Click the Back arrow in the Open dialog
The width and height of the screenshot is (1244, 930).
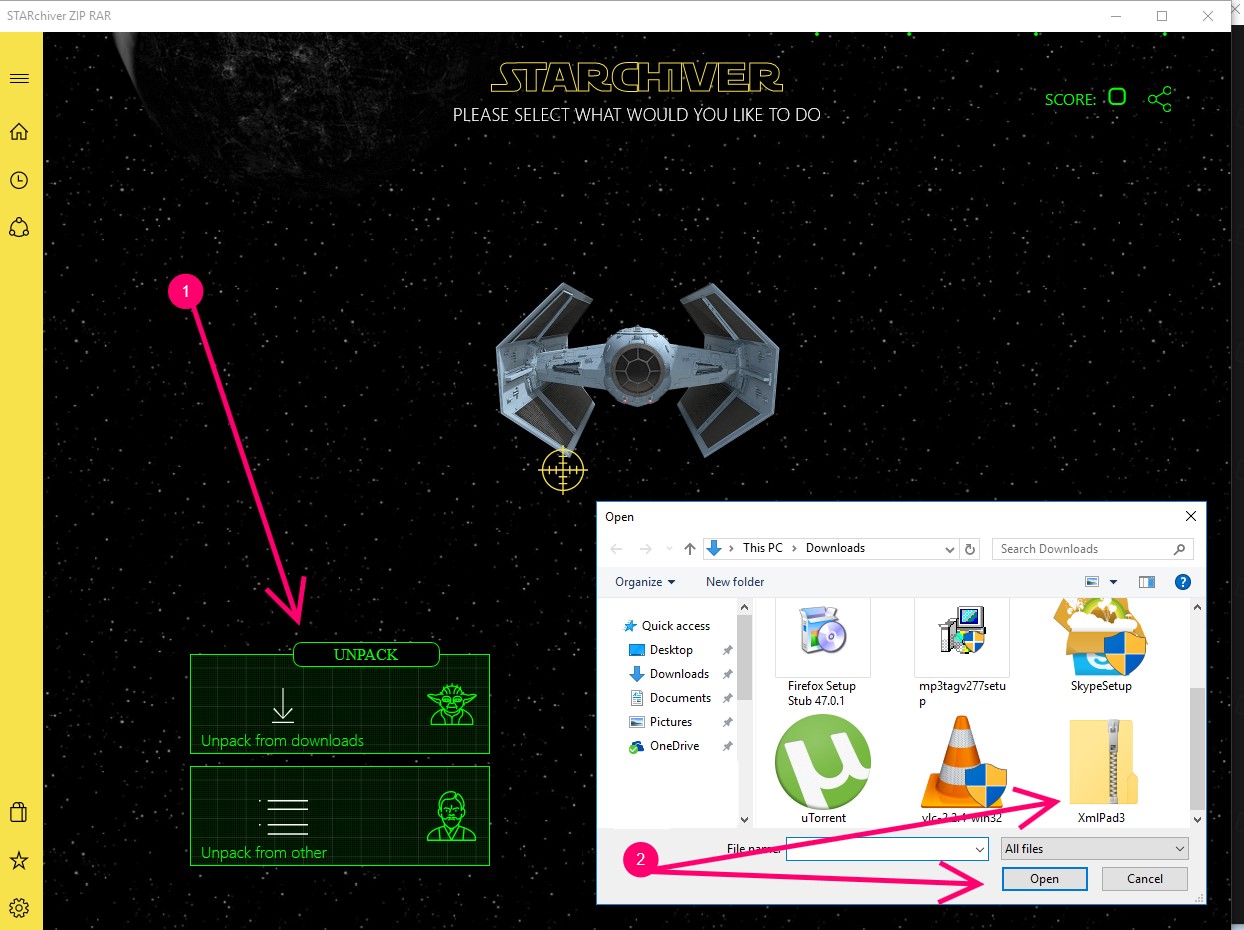pyautogui.click(x=617, y=549)
